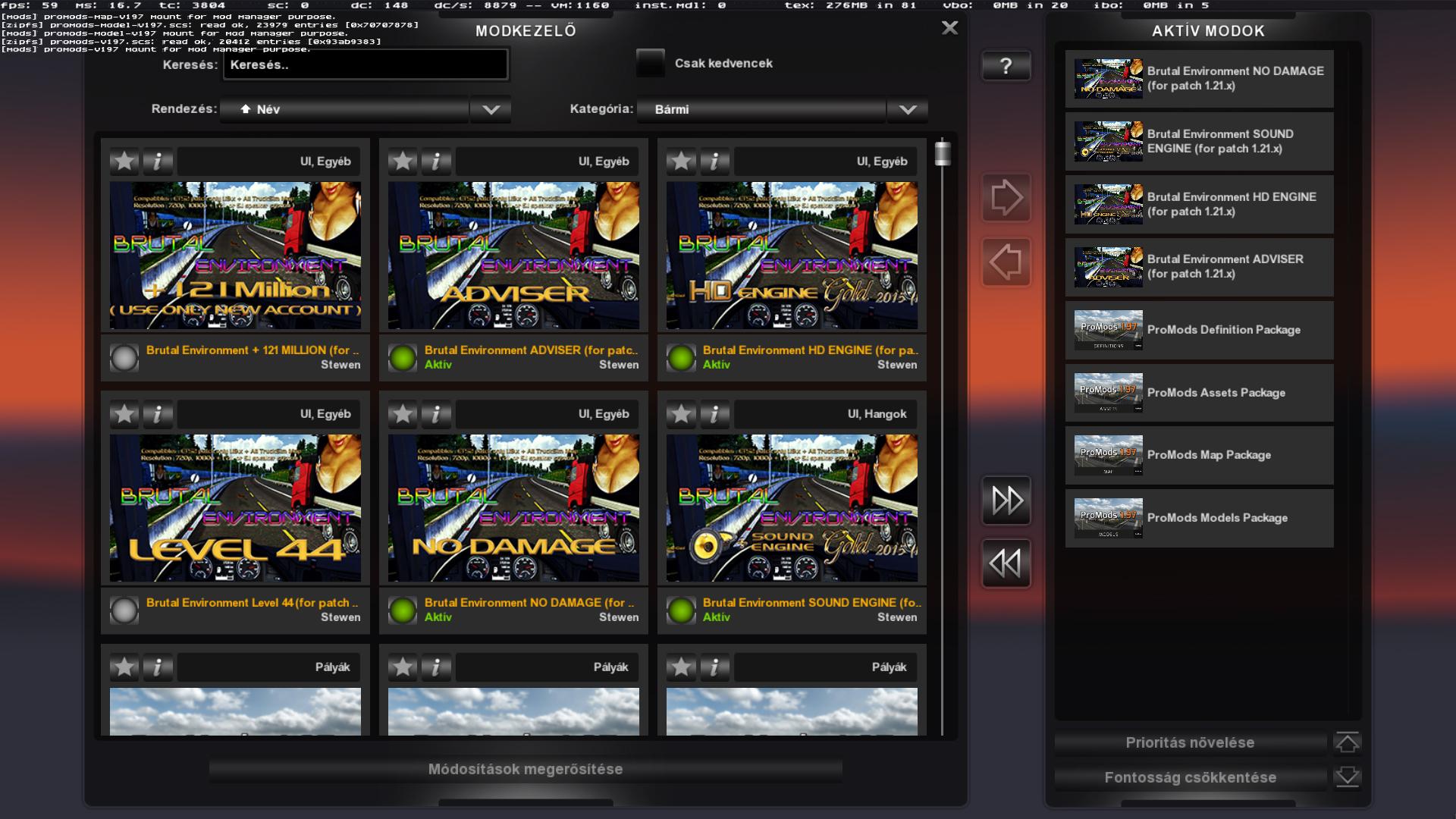This screenshot has width=1456, height=819.
Task: Click the double left arrow deactivate-all icon
Action: click(1006, 563)
